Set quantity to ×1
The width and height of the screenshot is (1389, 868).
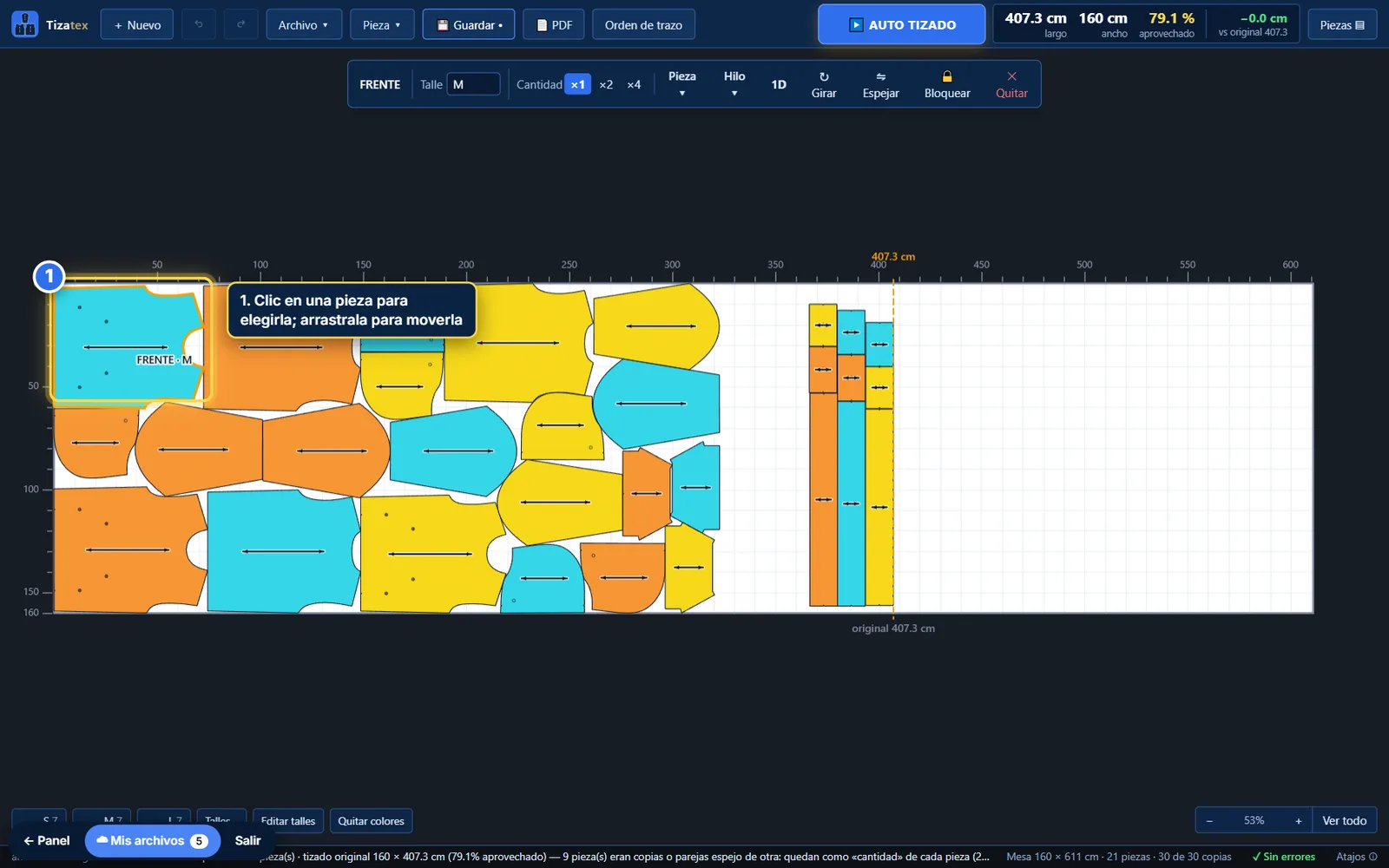tap(577, 84)
